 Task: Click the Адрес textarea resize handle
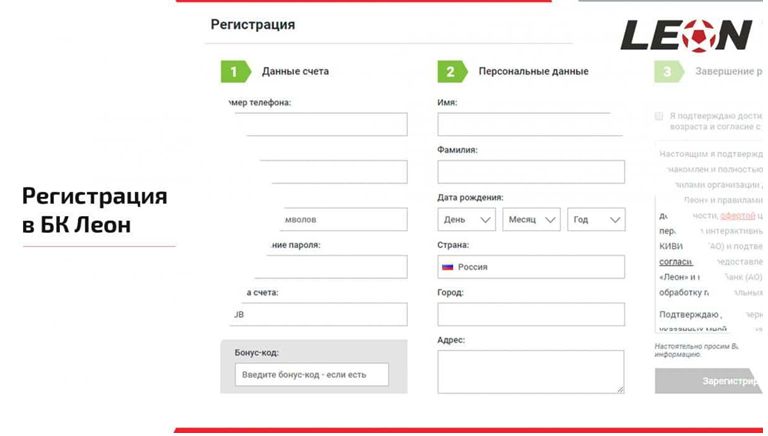click(x=621, y=389)
